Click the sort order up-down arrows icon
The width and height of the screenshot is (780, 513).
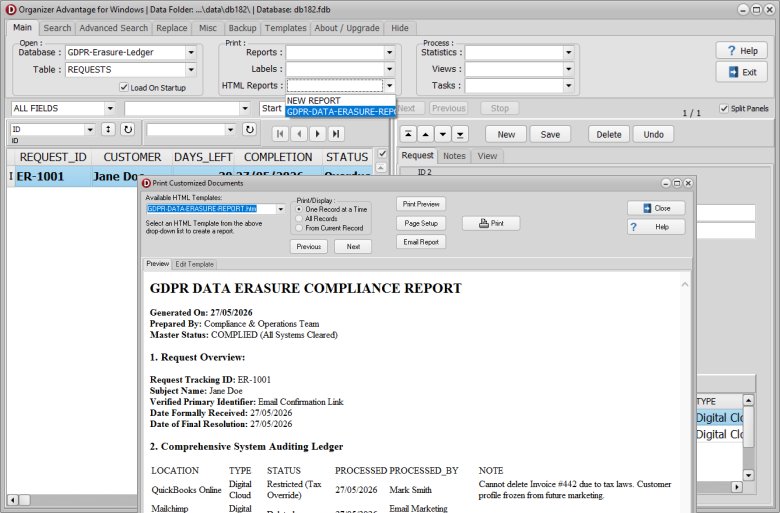click(x=108, y=129)
